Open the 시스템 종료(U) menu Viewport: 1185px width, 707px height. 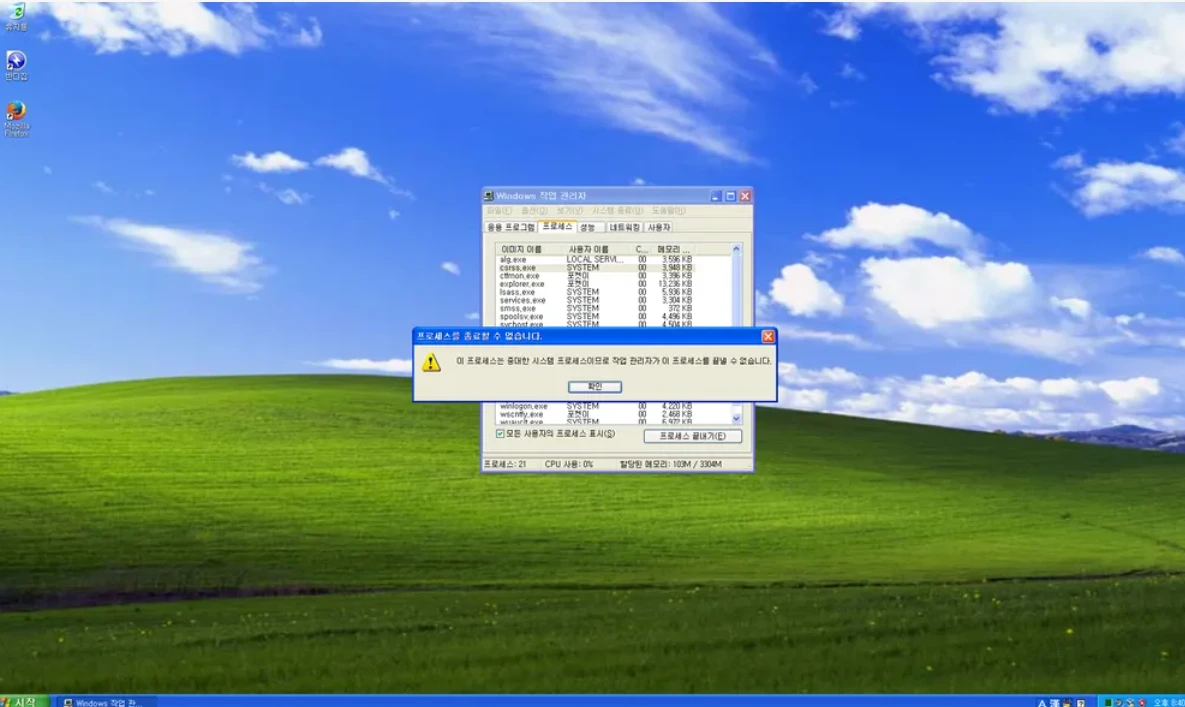point(617,211)
